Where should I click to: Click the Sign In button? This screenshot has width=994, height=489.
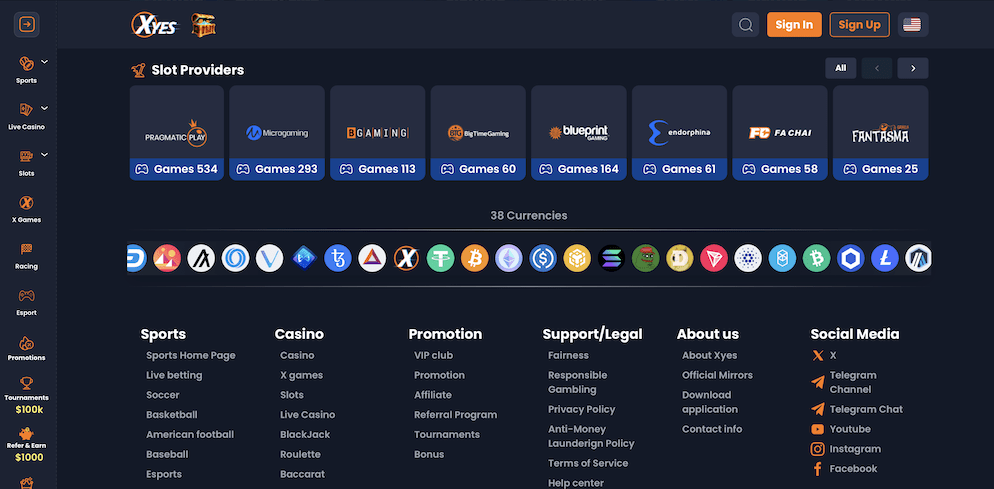794,25
